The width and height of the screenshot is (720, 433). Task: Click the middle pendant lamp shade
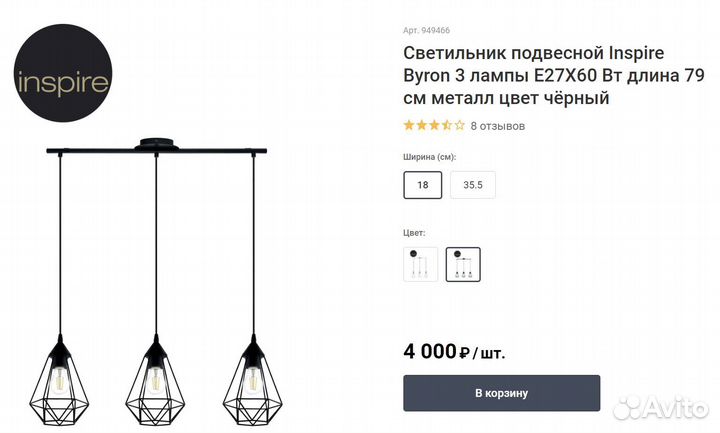(156, 383)
